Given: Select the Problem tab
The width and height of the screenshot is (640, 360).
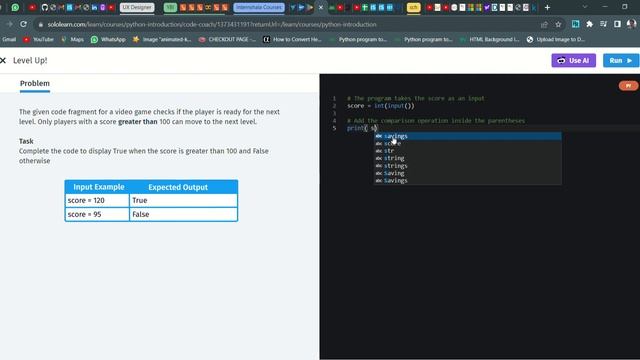Looking at the screenshot, I should (35, 83).
